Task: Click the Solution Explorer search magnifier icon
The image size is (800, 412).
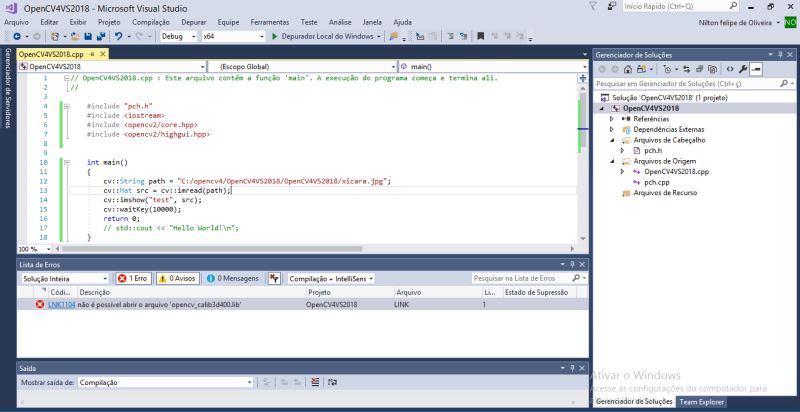Action: pyautogui.click(x=784, y=83)
